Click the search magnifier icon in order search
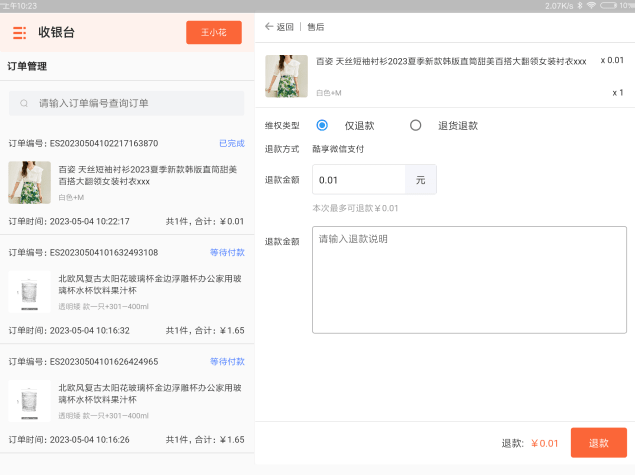635x475 pixels. (x=24, y=103)
